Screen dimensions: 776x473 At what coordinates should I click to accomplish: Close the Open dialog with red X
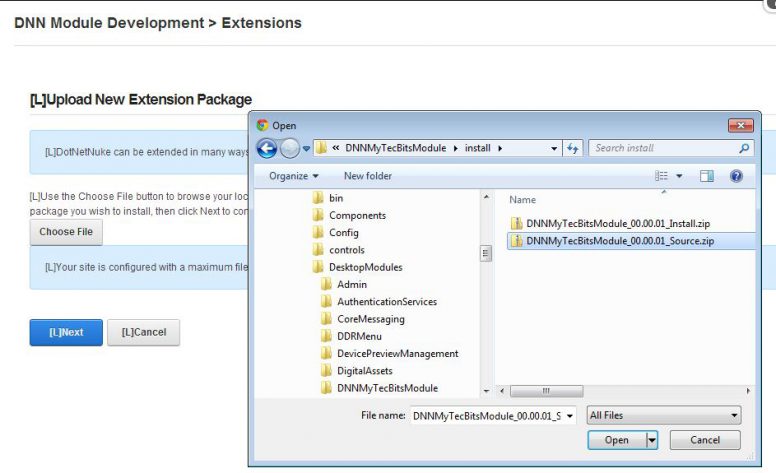coord(740,125)
